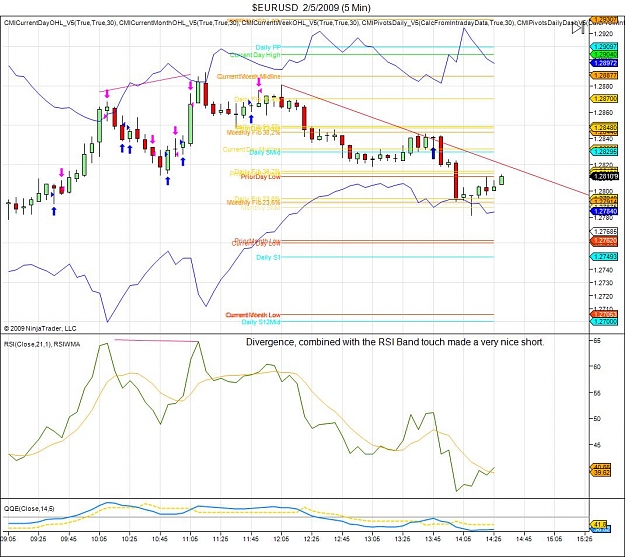This screenshot has width=625, height=557.
Task: Select the red descending trend line on the price chart
Action: (x=435, y=140)
